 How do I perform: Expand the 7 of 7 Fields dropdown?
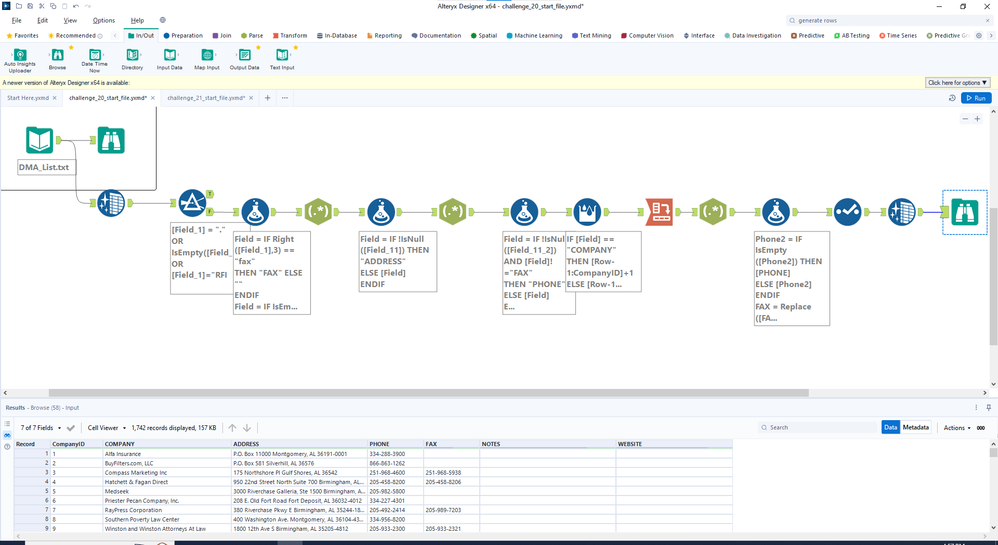point(40,427)
